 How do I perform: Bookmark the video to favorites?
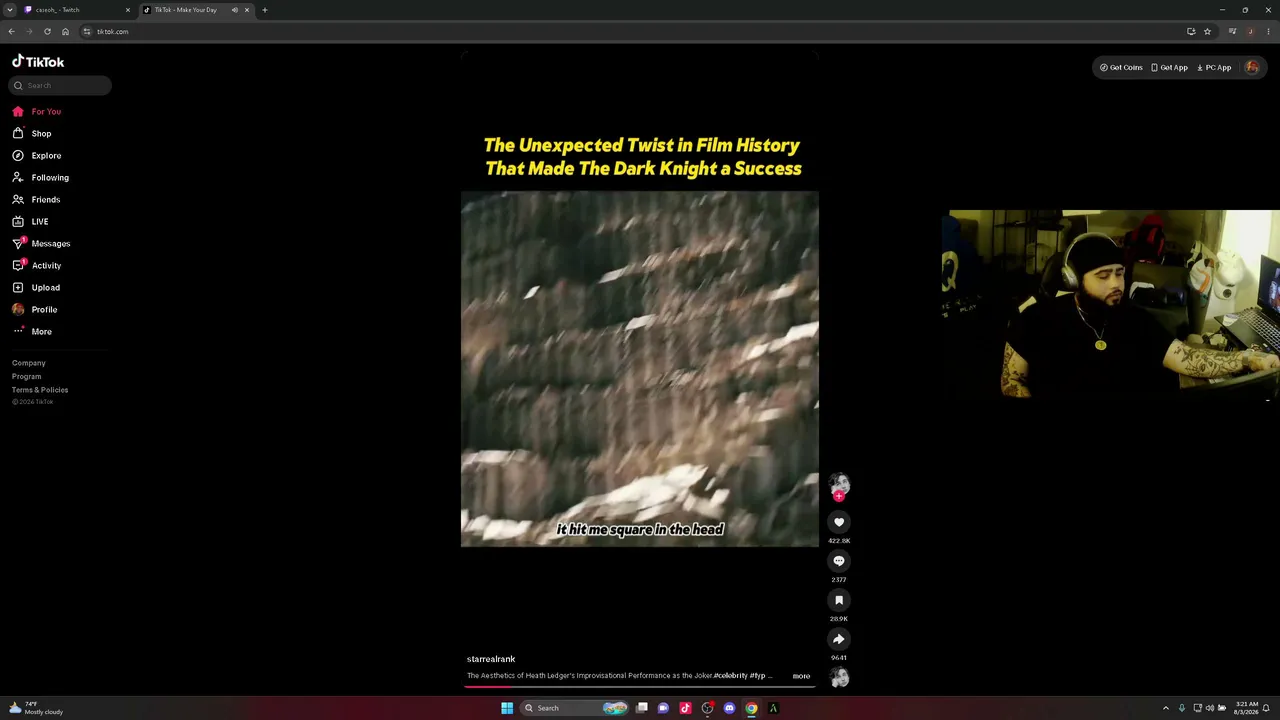pyautogui.click(x=839, y=600)
